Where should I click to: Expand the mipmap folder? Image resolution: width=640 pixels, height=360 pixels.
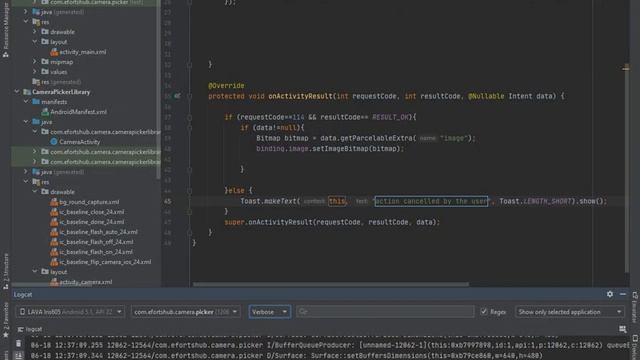point(35,62)
